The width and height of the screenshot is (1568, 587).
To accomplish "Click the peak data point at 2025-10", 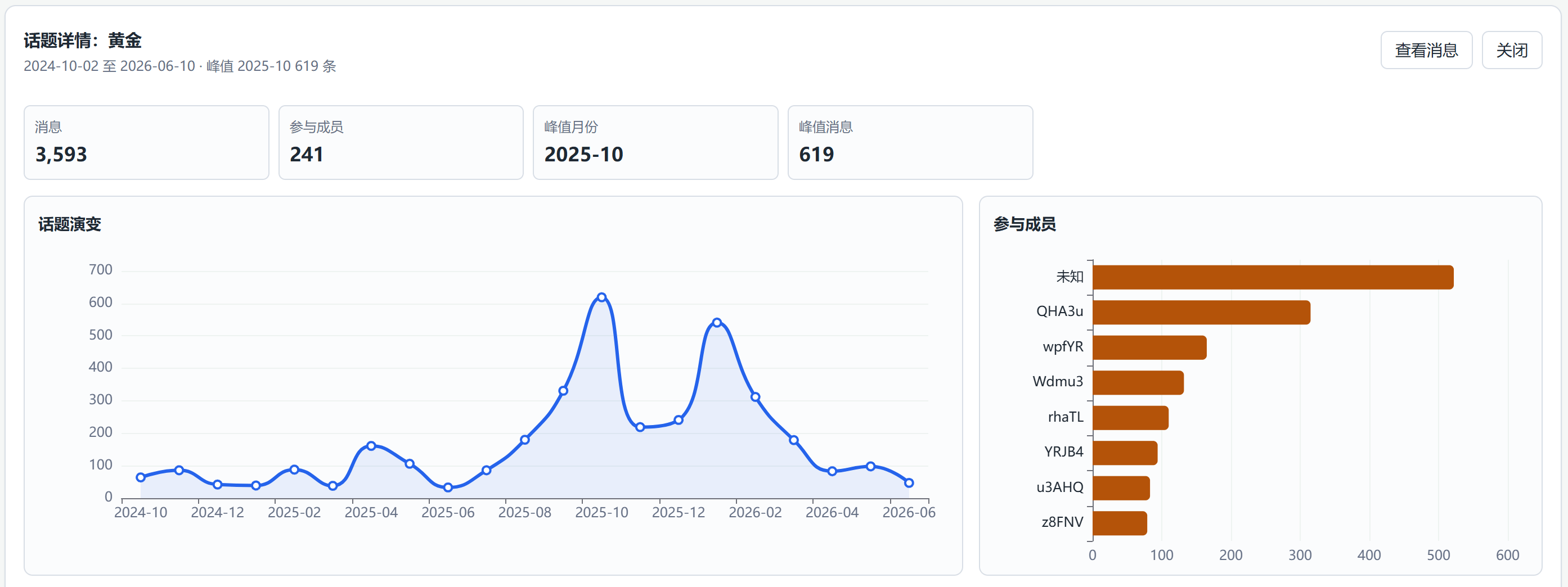I will (601, 297).
